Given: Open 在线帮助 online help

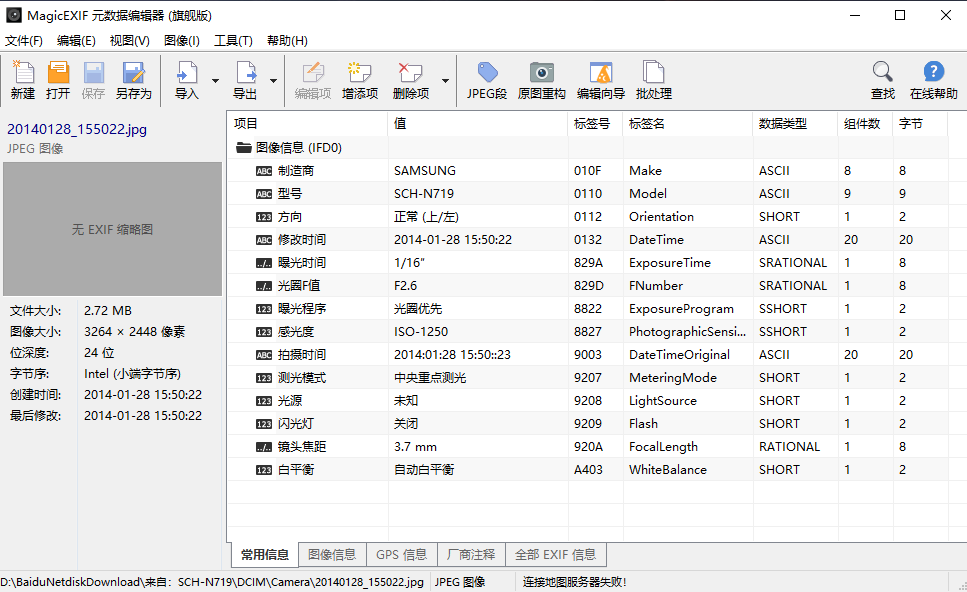Looking at the screenshot, I should (933, 80).
